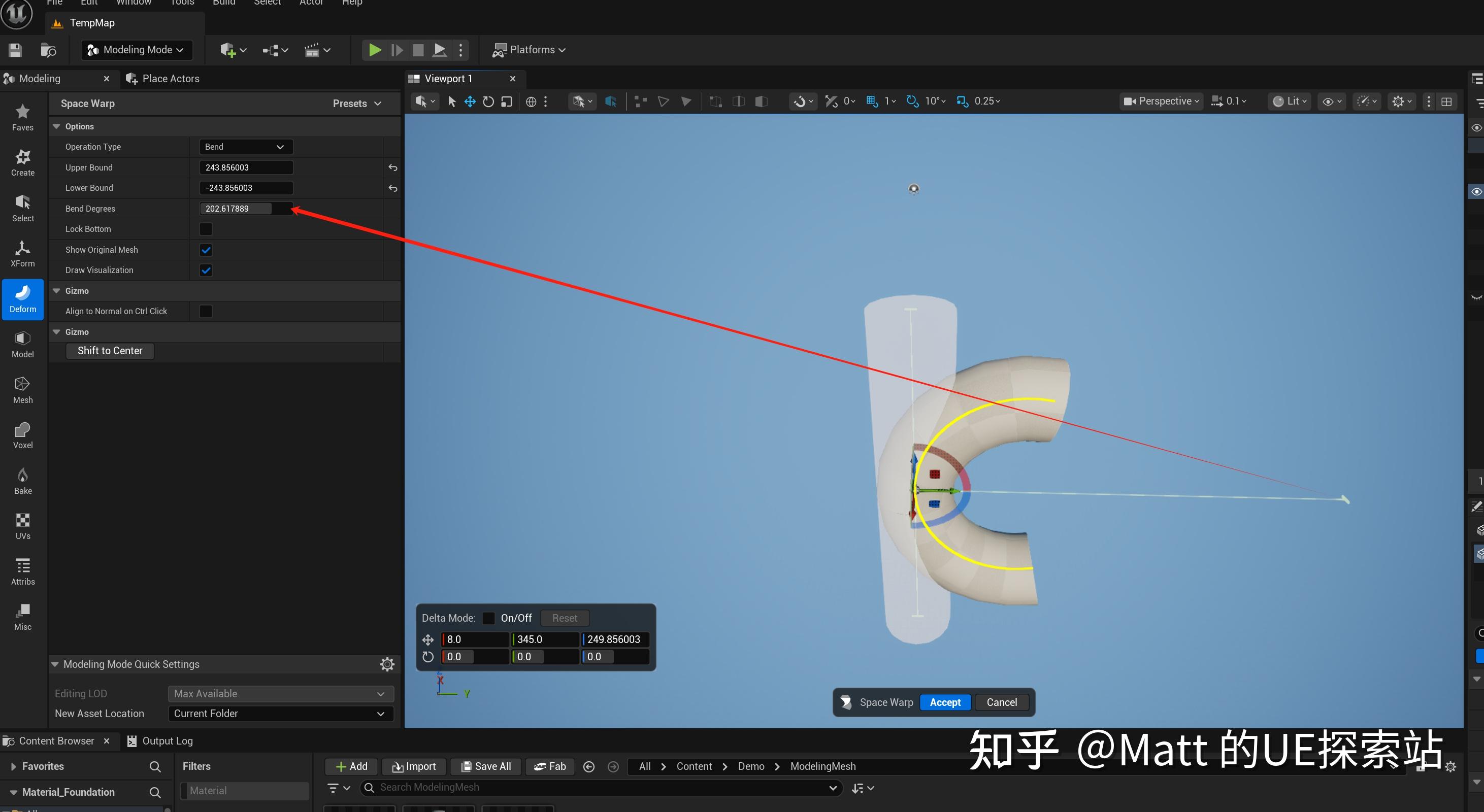
Task: Activate the Move transform tool in the viewport
Action: (x=470, y=101)
